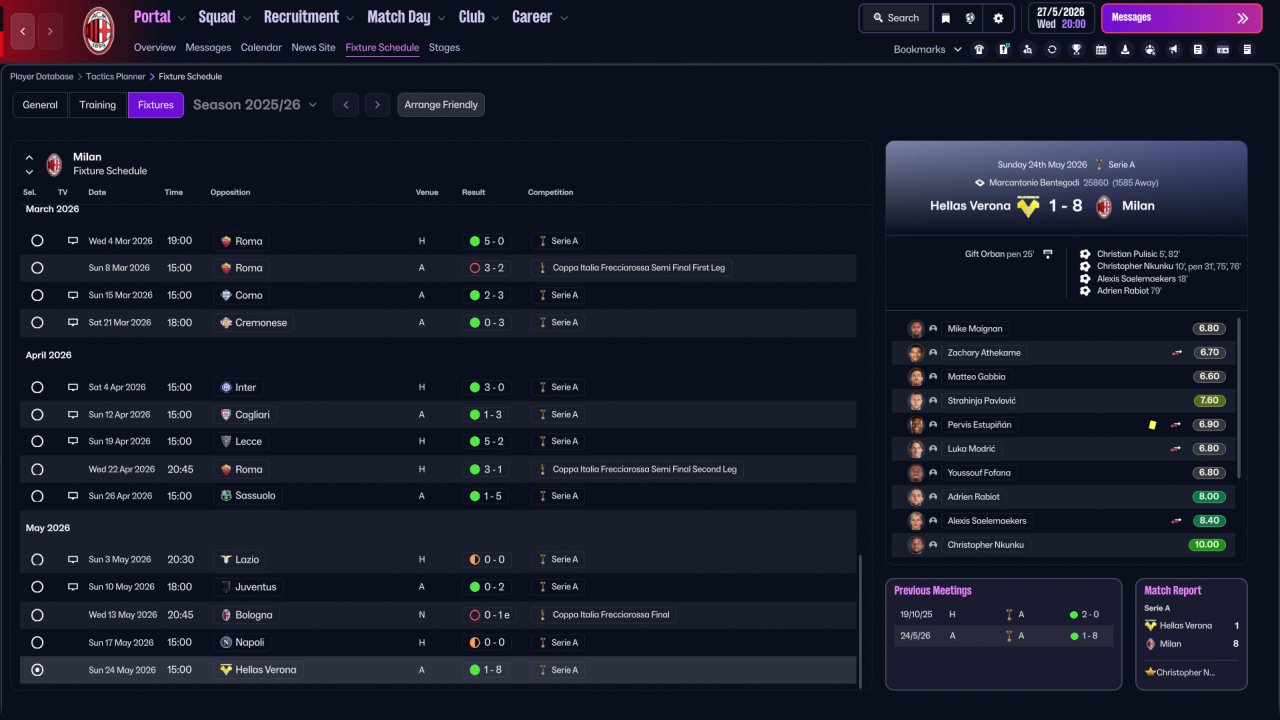Select the radio button for Roma on 4 Mar
1280x720 pixels.
(x=37, y=241)
